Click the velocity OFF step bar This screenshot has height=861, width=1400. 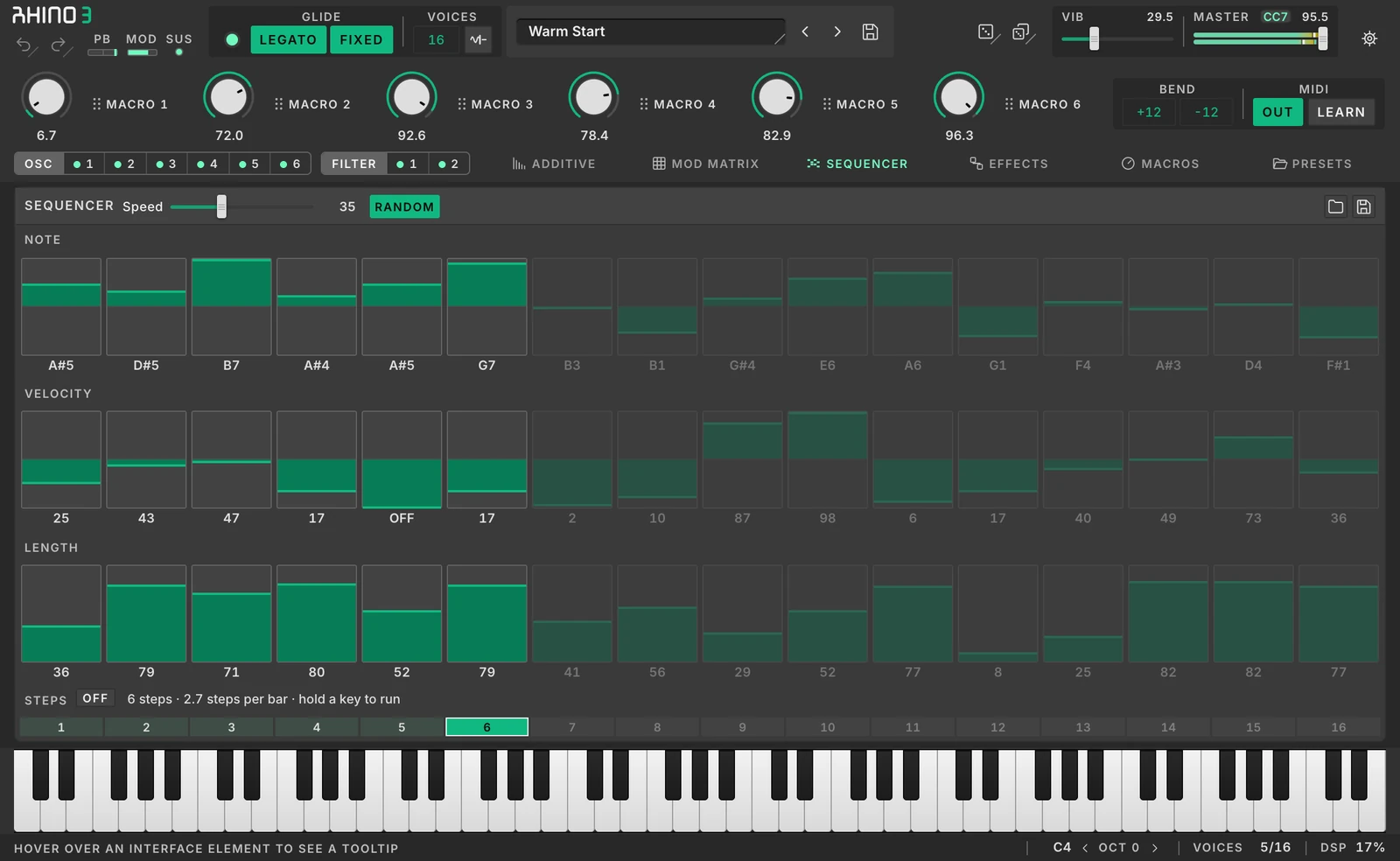[402, 459]
